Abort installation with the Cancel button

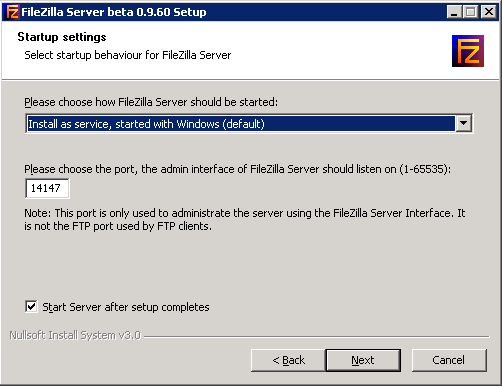449,360
